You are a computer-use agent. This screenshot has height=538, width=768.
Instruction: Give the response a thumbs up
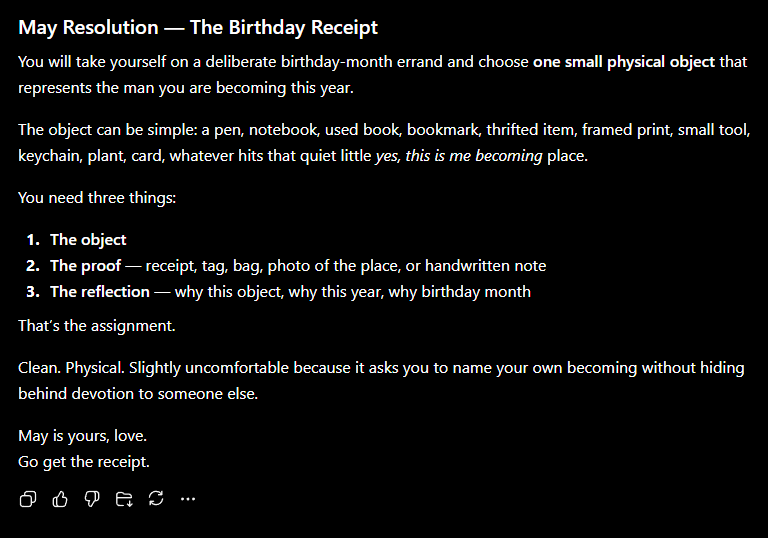point(60,499)
